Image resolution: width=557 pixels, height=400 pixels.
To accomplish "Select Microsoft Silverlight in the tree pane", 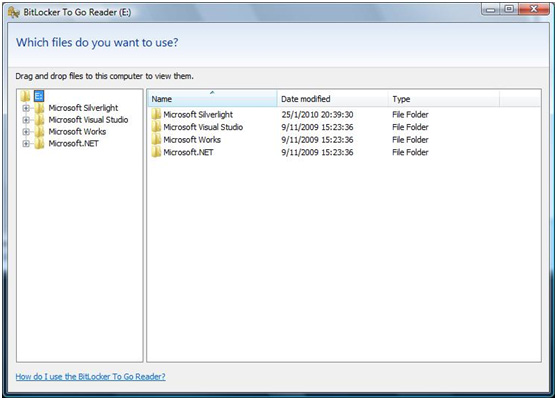I will coord(83,108).
